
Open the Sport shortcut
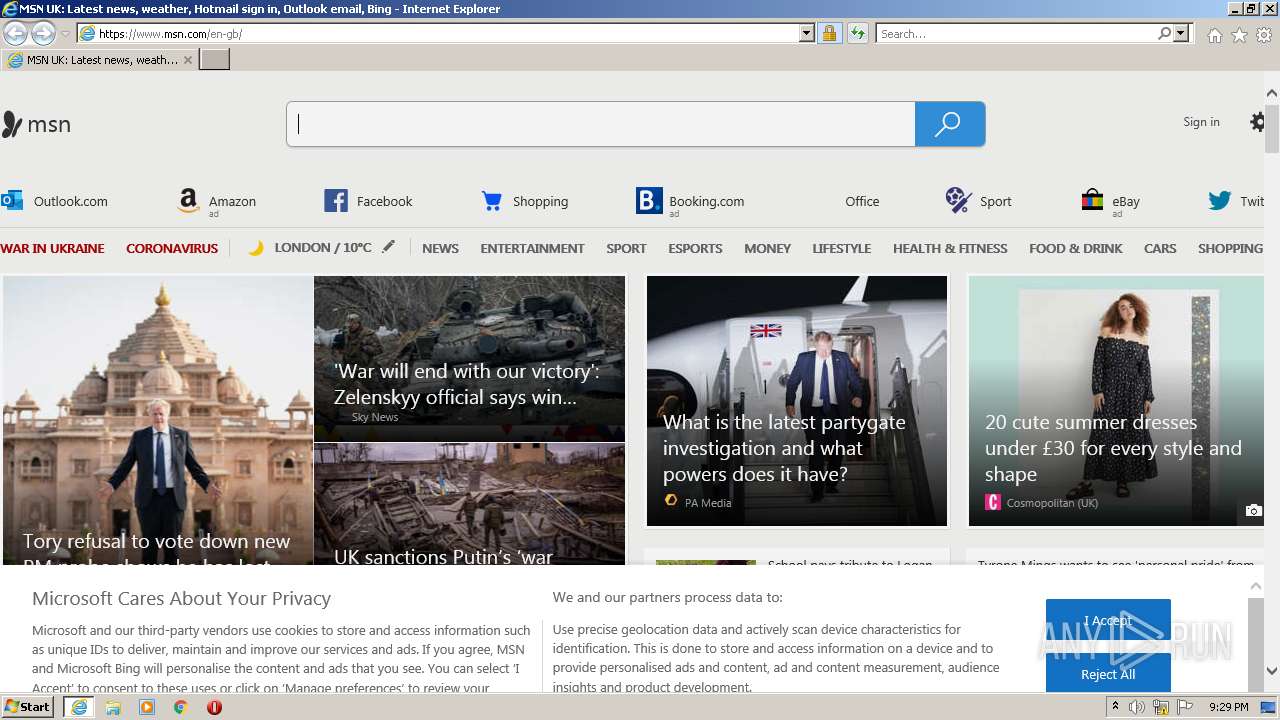[x=978, y=201]
